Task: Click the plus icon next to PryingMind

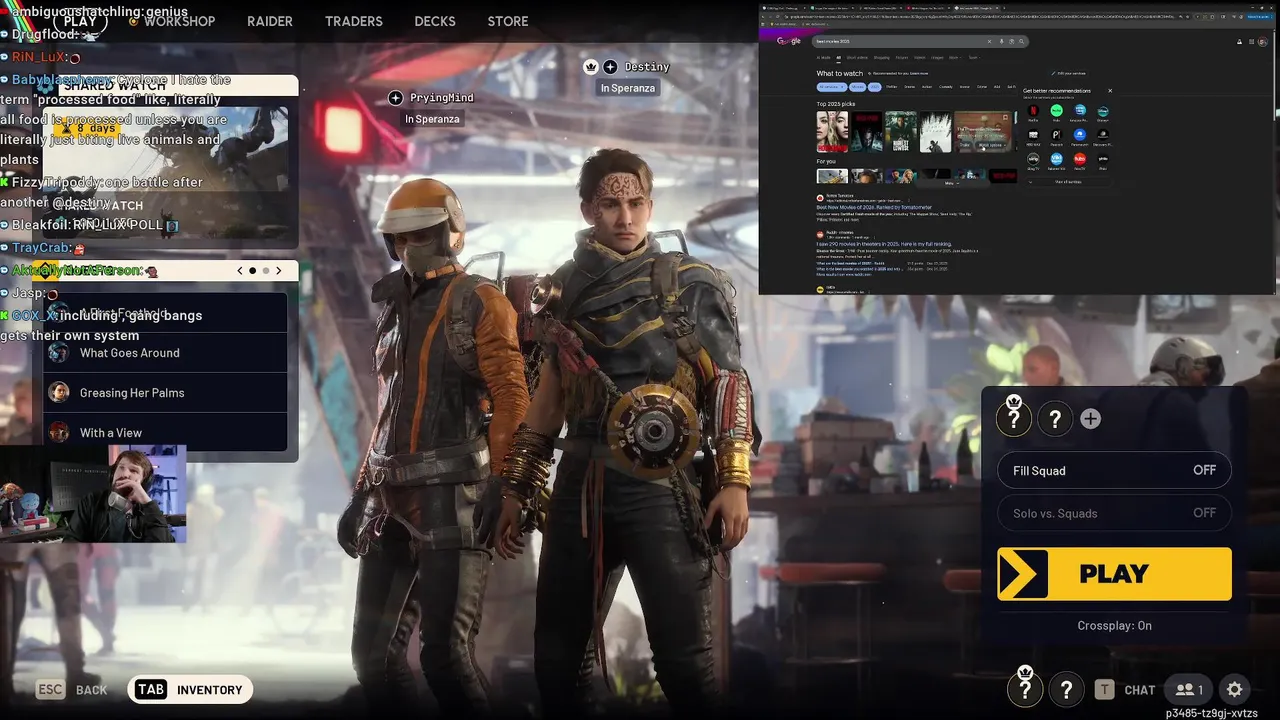Action: tap(396, 98)
